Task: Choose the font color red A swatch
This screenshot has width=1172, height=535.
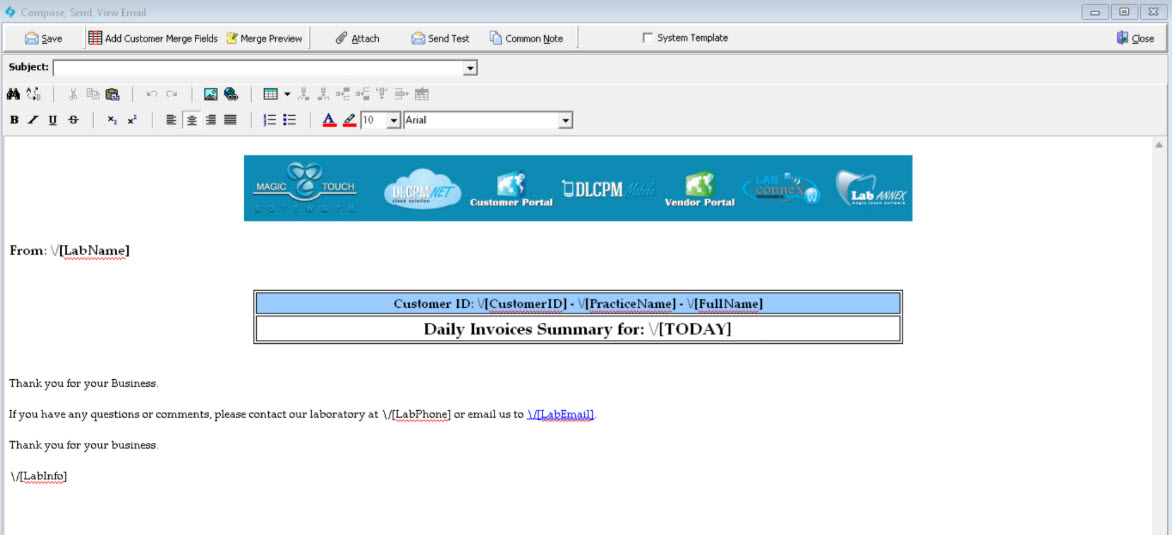Action: click(329, 120)
